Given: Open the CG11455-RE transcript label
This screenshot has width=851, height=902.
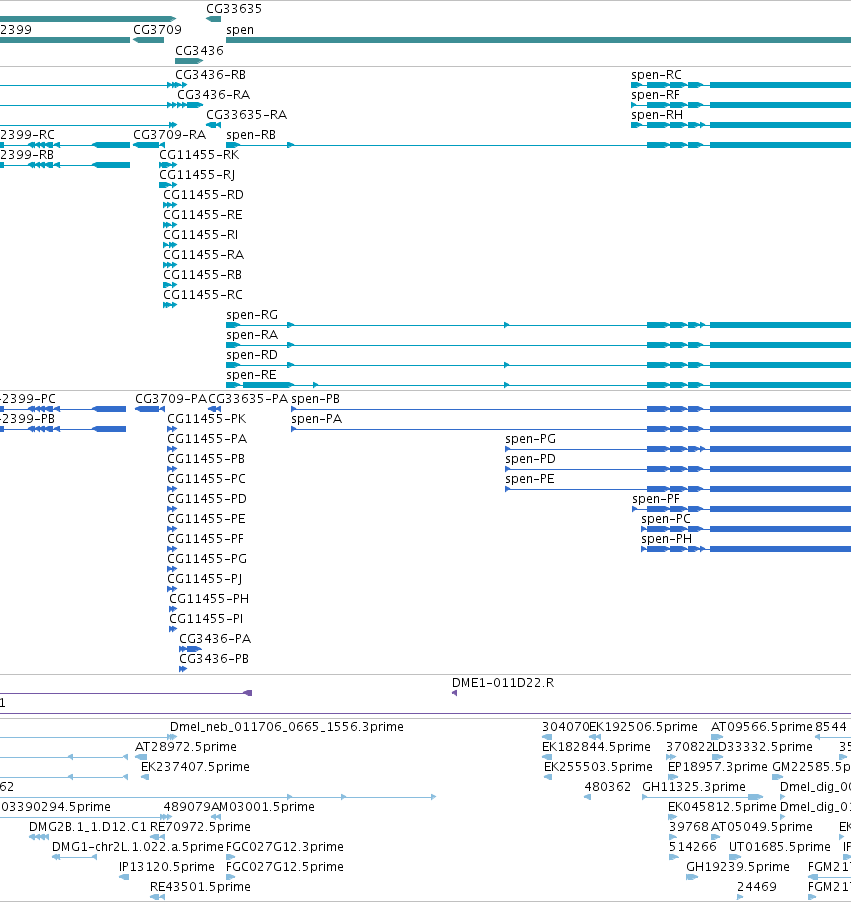Looking at the screenshot, I should [203, 215].
